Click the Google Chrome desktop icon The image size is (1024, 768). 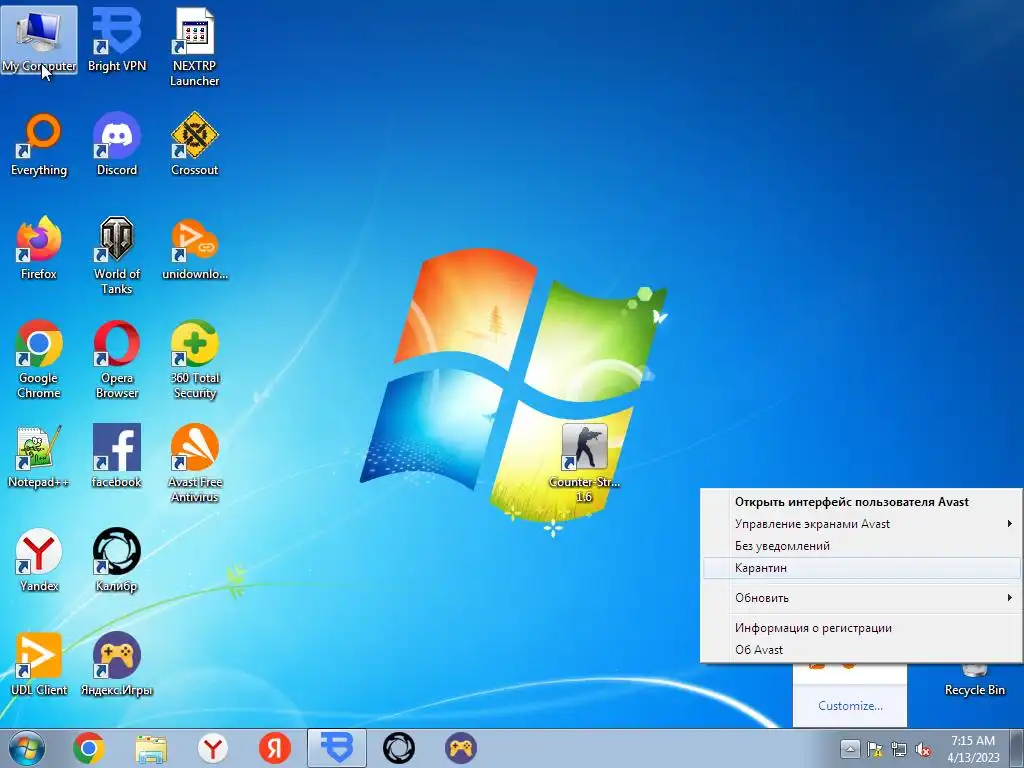(x=39, y=359)
